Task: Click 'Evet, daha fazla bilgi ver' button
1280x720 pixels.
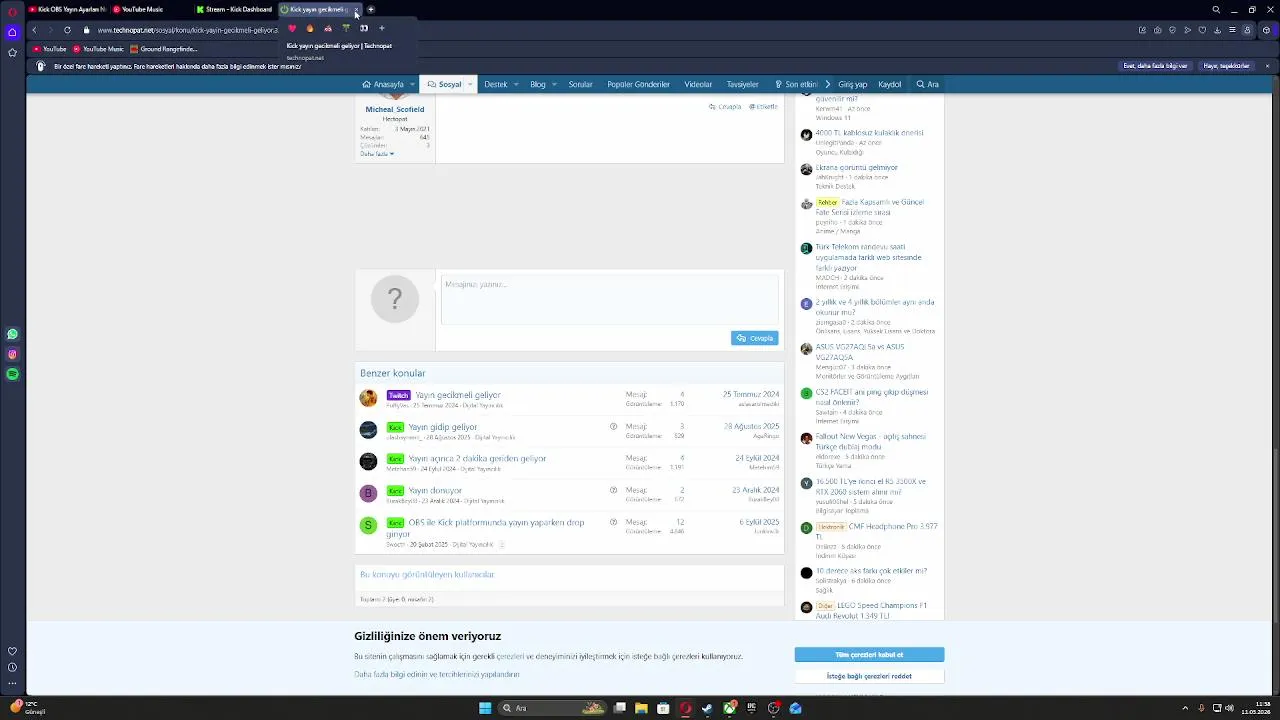Action: [1155, 66]
